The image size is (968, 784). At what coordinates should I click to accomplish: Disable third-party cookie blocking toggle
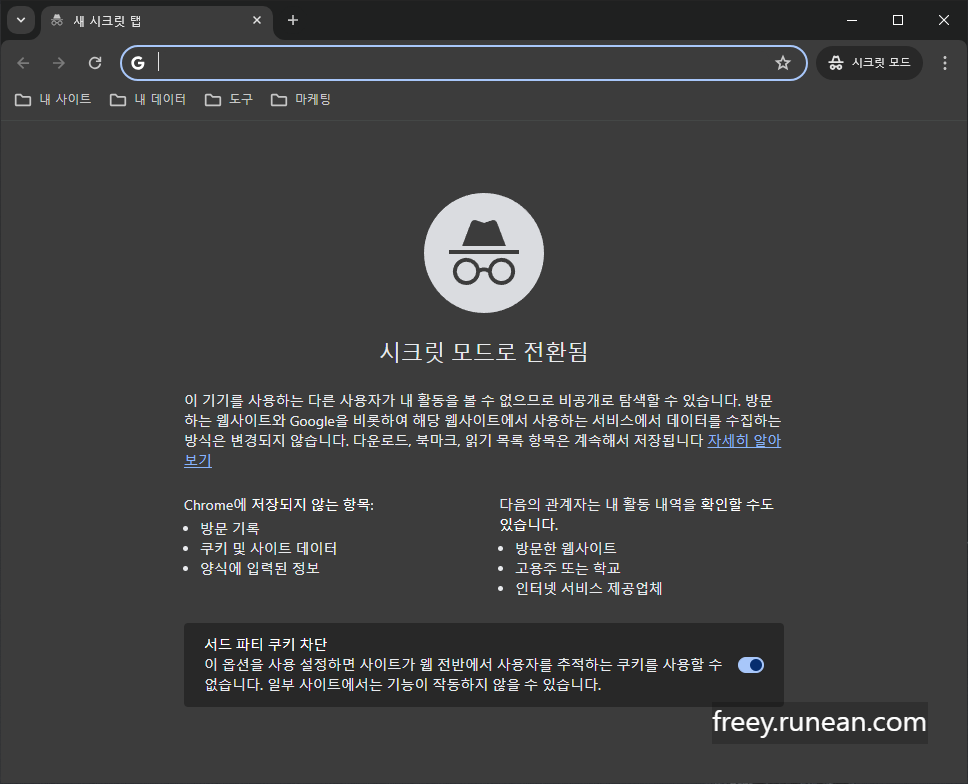tap(750, 664)
